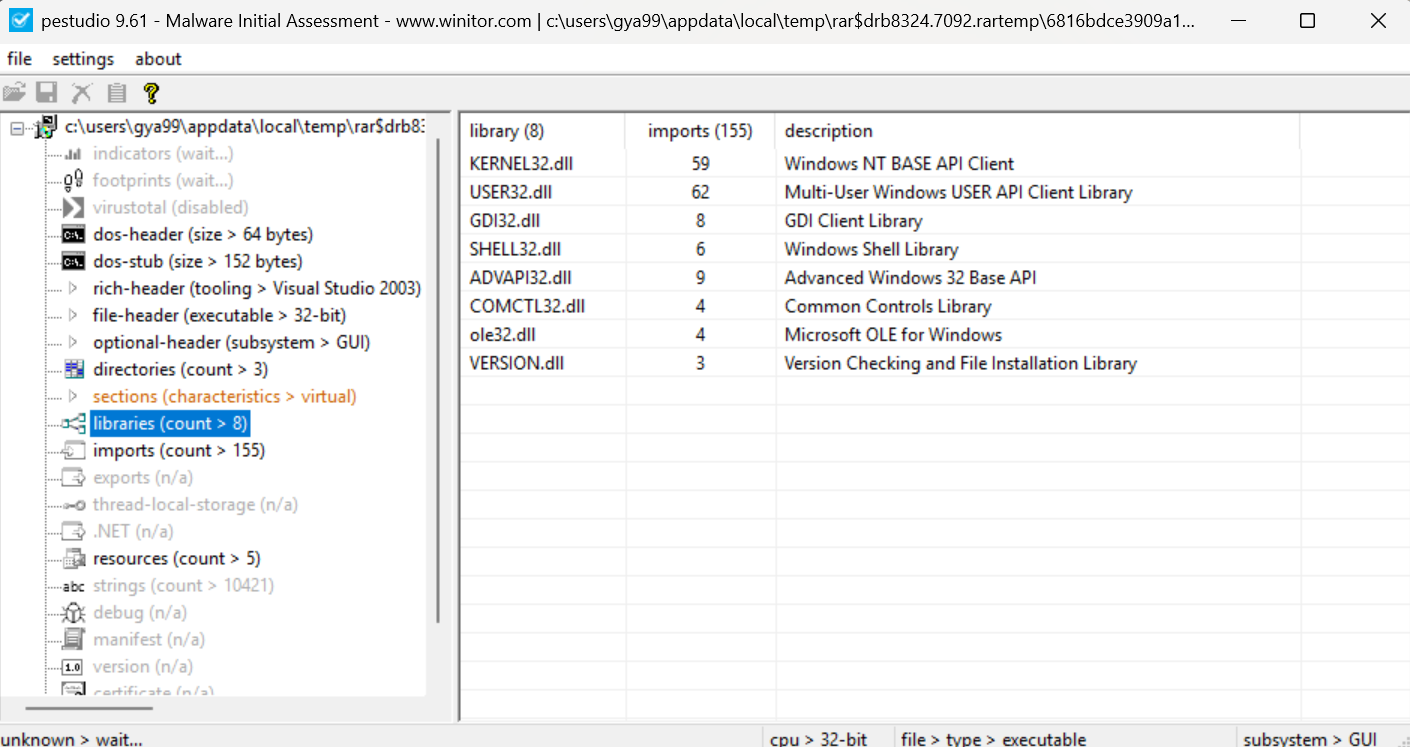Click the open file toolbar icon
The height and width of the screenshot is (747, 1410).
pyautogui.click(x=14, y=93)
